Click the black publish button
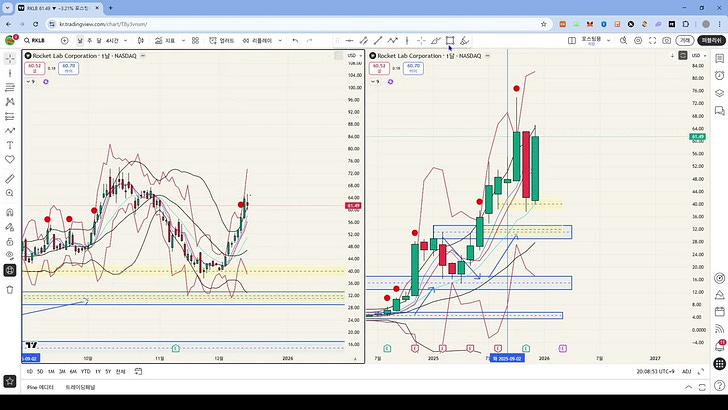This screenshot has height=410, width=728. (711, 41)
